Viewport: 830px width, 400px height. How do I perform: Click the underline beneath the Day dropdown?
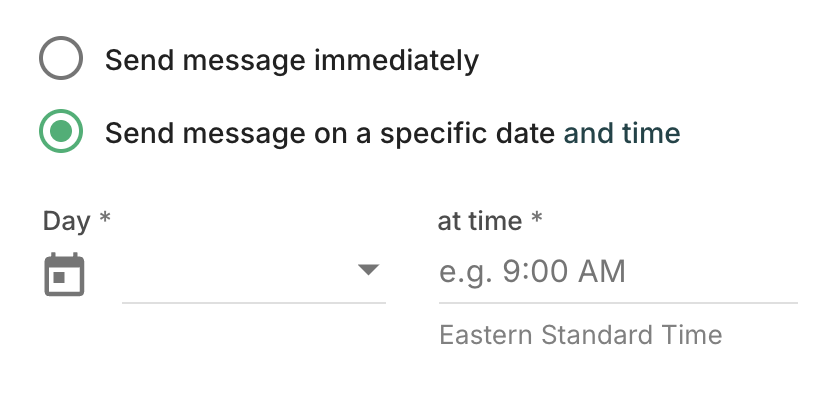253,301
